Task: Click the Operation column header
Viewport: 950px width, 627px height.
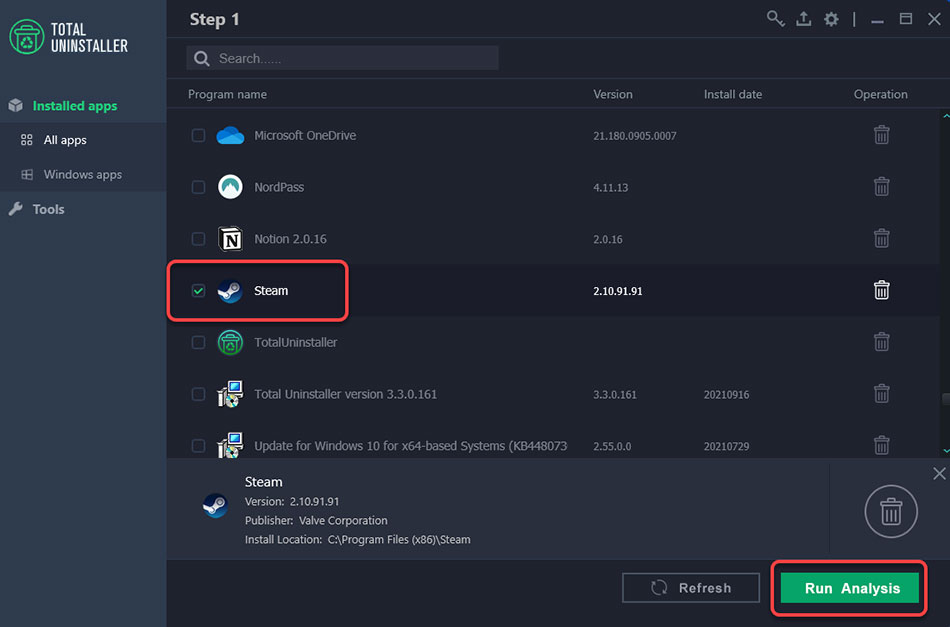Action: pos(880,95)
